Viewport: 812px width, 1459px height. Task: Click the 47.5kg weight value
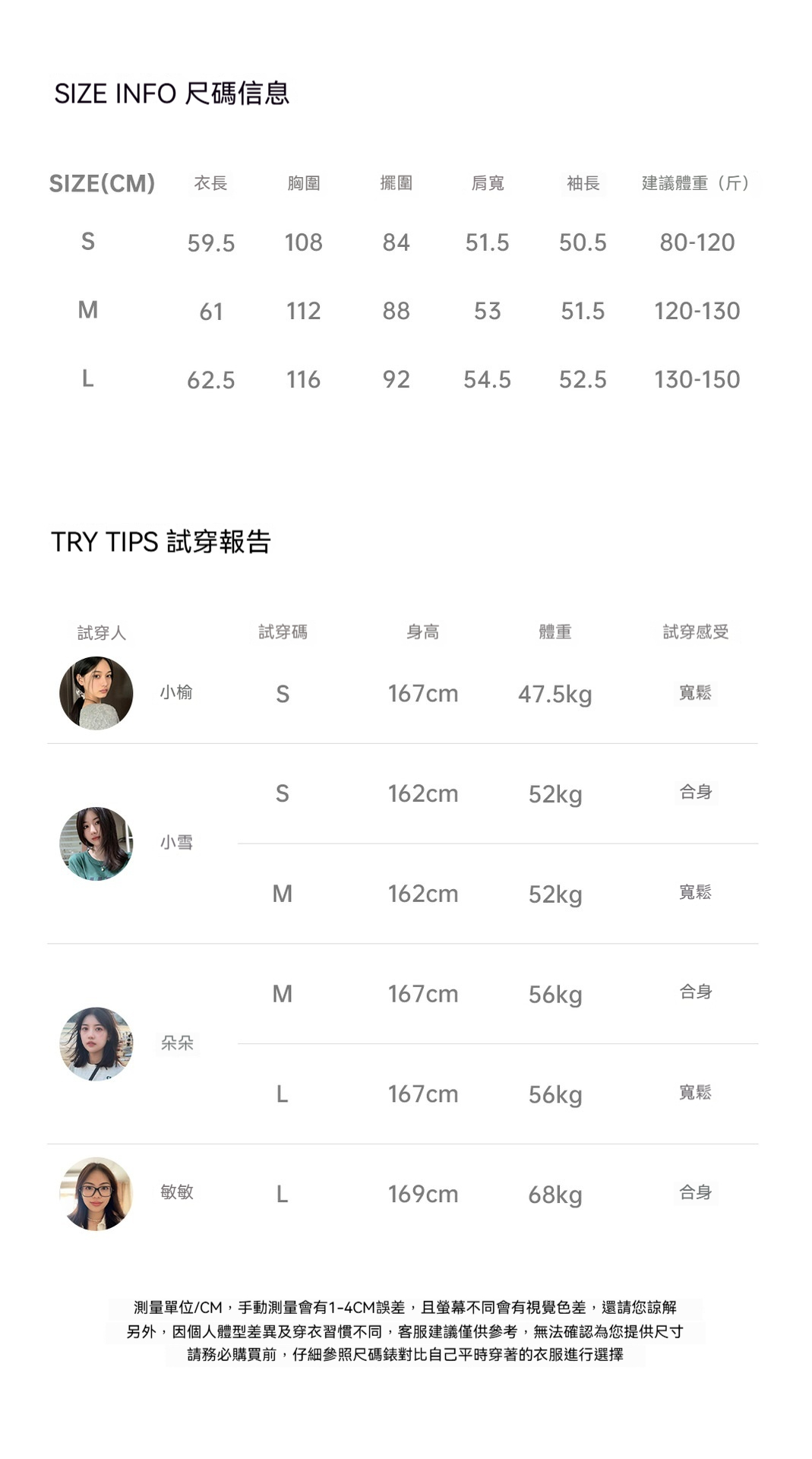tap(555, 694)
